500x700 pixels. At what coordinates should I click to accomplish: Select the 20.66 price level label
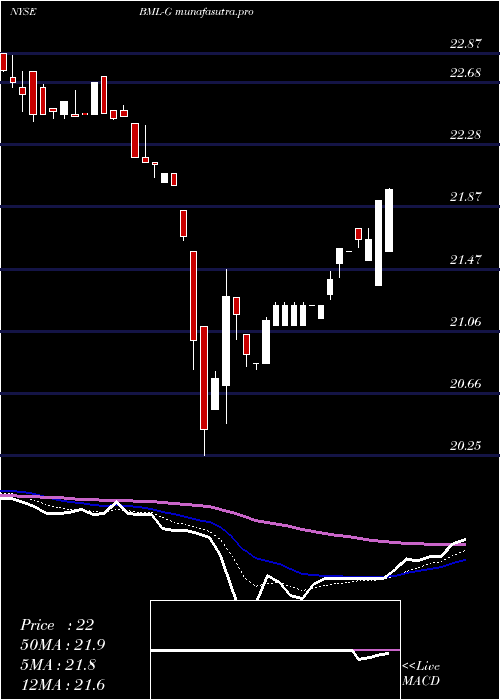pyautogui.click(x=466, y=383)
